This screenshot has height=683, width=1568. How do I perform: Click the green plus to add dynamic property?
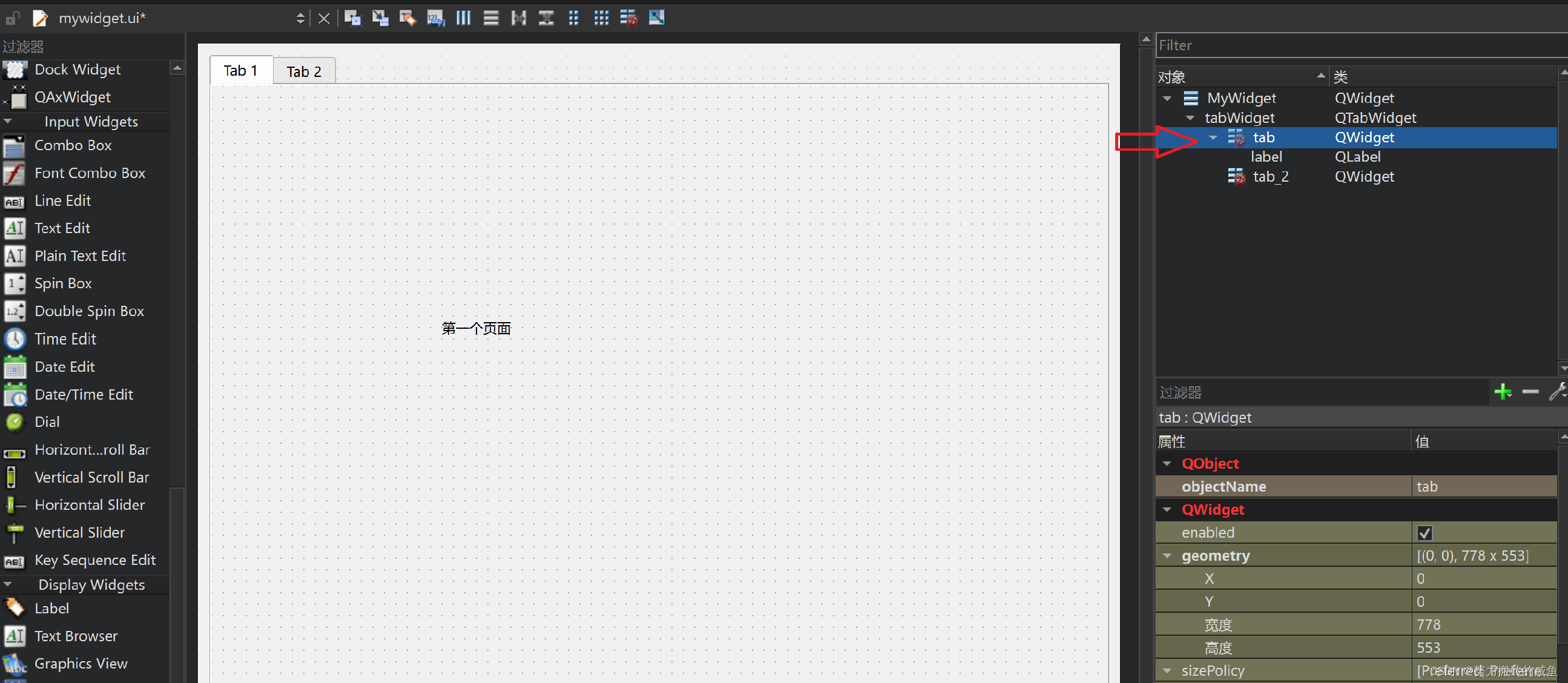pyautogui.click(x=1503, y=392)
